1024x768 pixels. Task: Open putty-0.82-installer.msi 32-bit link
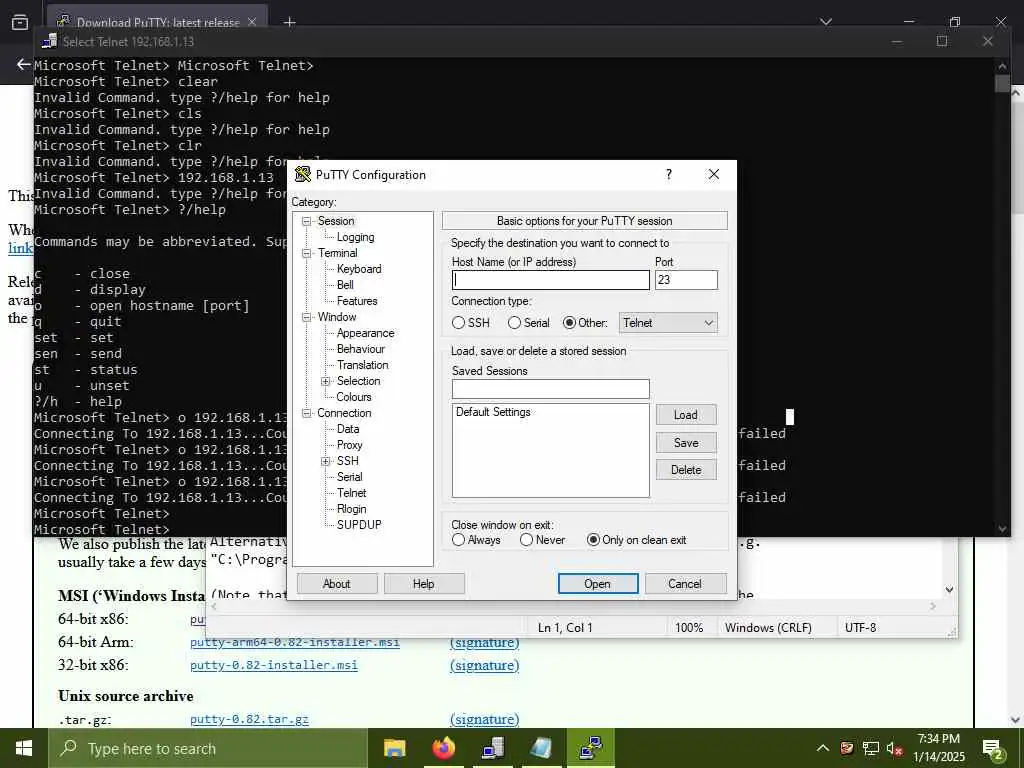coord(274,665)
